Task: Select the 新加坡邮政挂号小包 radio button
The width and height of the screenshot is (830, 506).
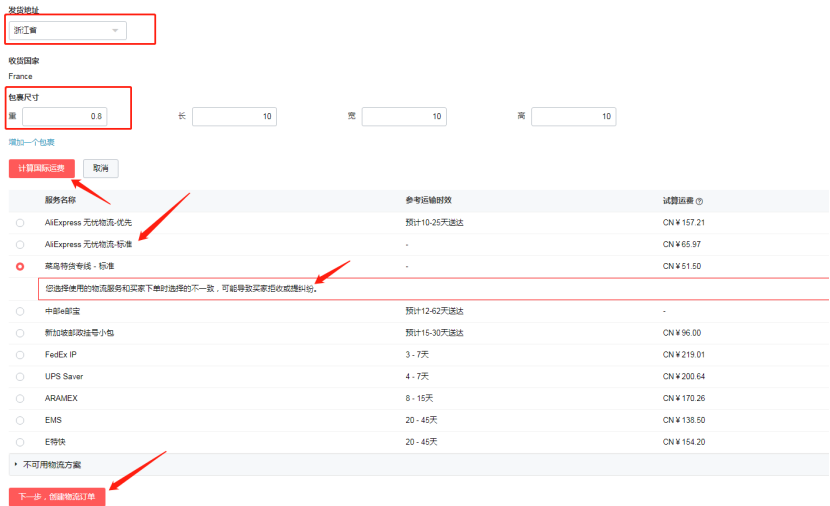Action: [x=20, y=333]
